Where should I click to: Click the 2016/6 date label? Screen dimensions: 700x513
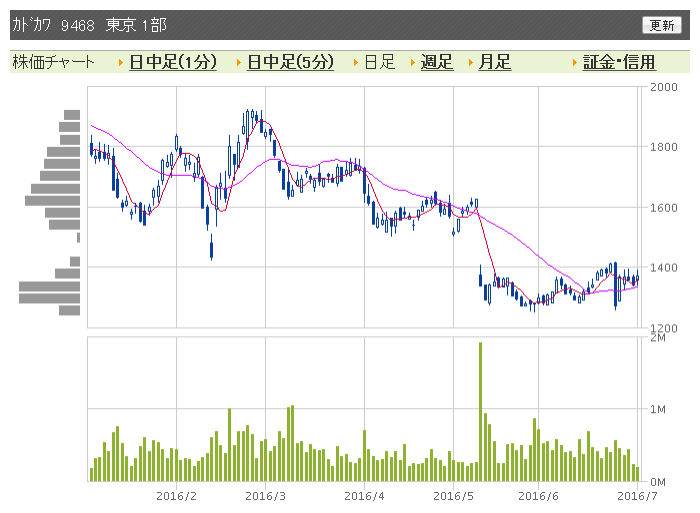pos(538,496)
